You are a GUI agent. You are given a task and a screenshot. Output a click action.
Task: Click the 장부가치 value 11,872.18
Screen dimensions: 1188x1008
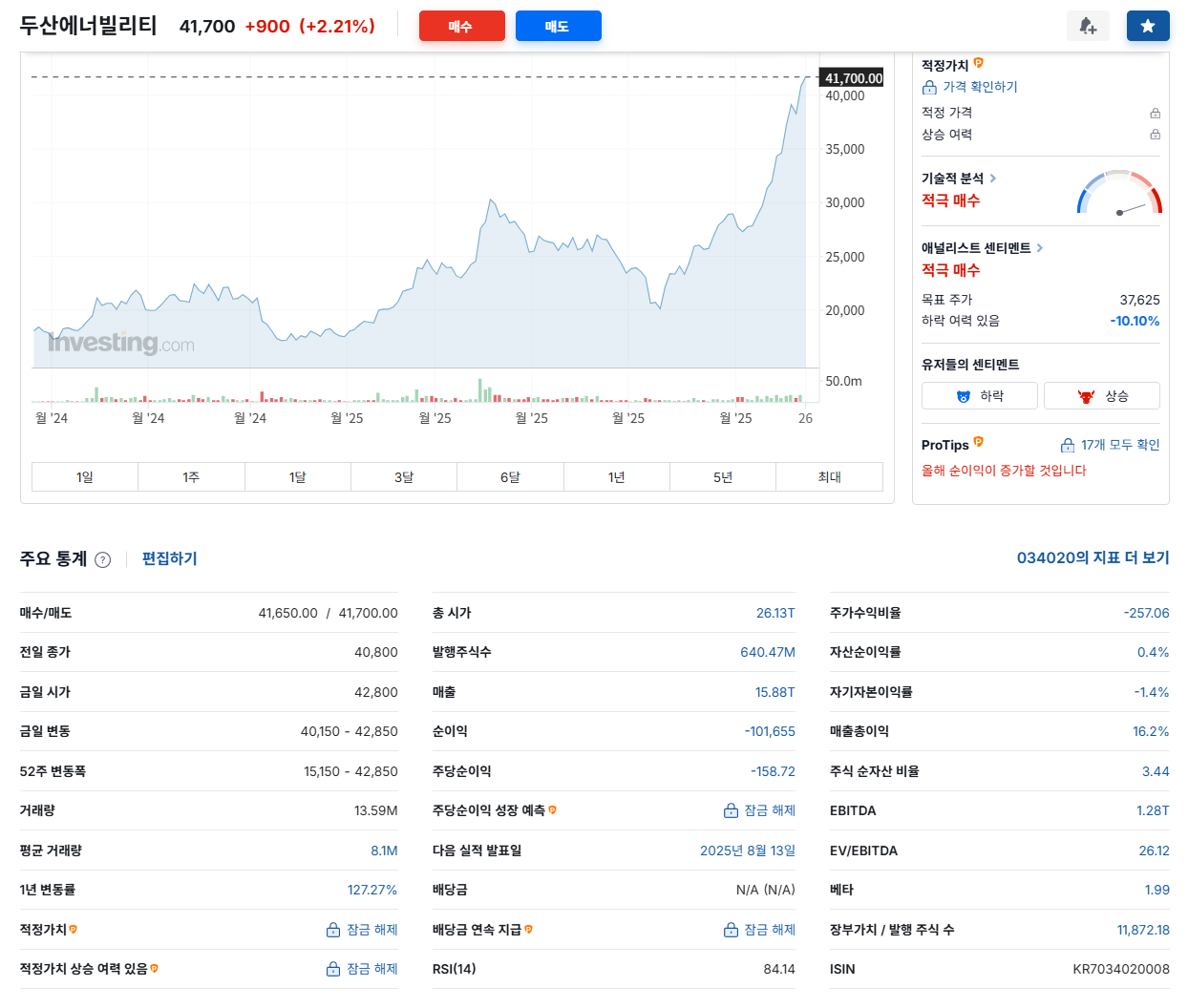pos(1143,930)
